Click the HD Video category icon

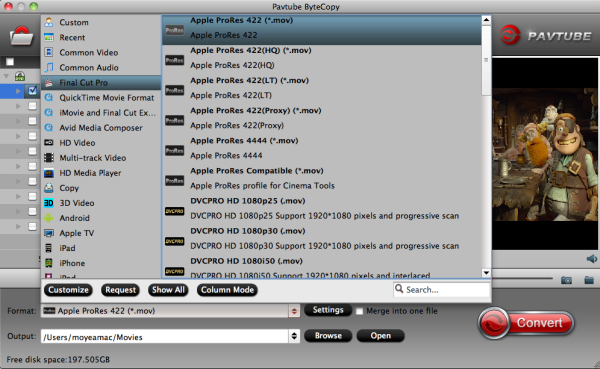[x=49, y=143]
